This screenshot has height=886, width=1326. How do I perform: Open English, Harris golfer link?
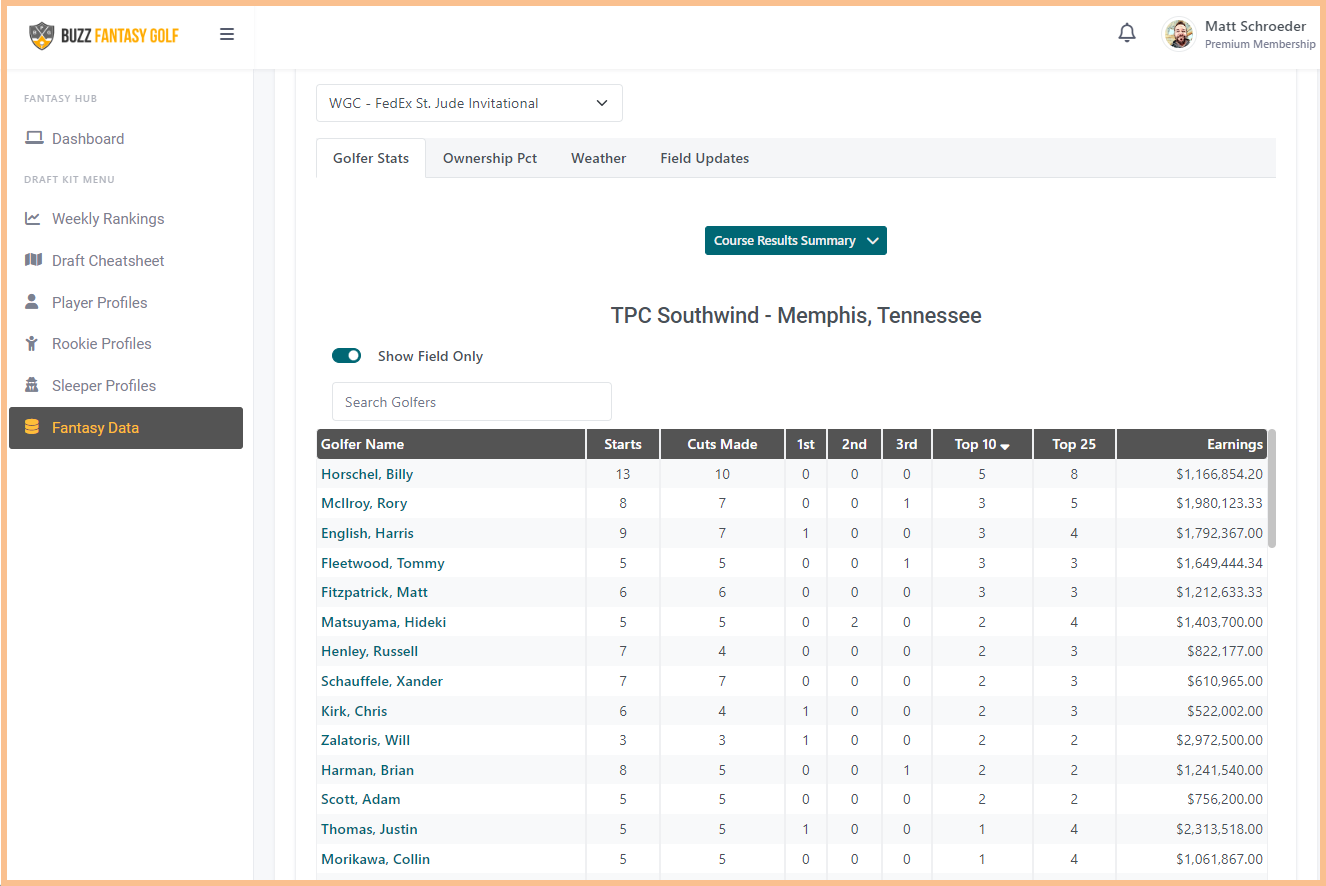(367, 533)
